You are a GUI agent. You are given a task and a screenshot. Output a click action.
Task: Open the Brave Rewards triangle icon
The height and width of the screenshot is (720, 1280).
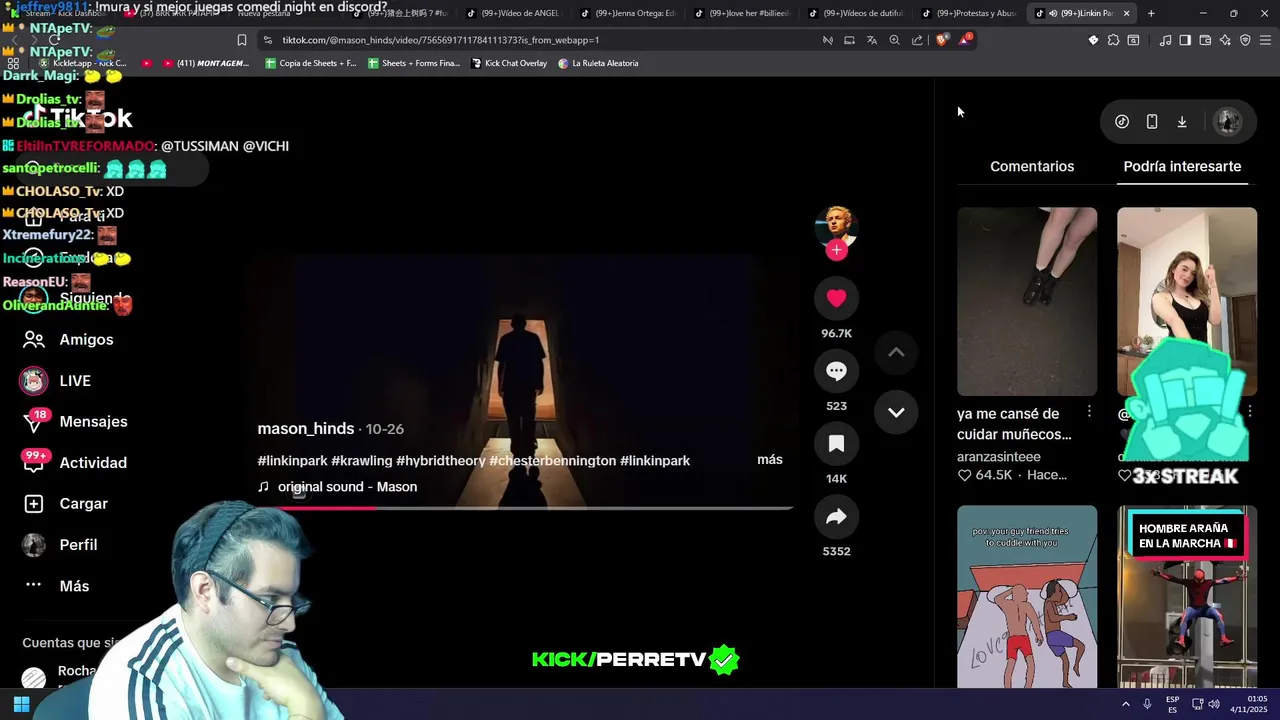(x=965, y=40)
